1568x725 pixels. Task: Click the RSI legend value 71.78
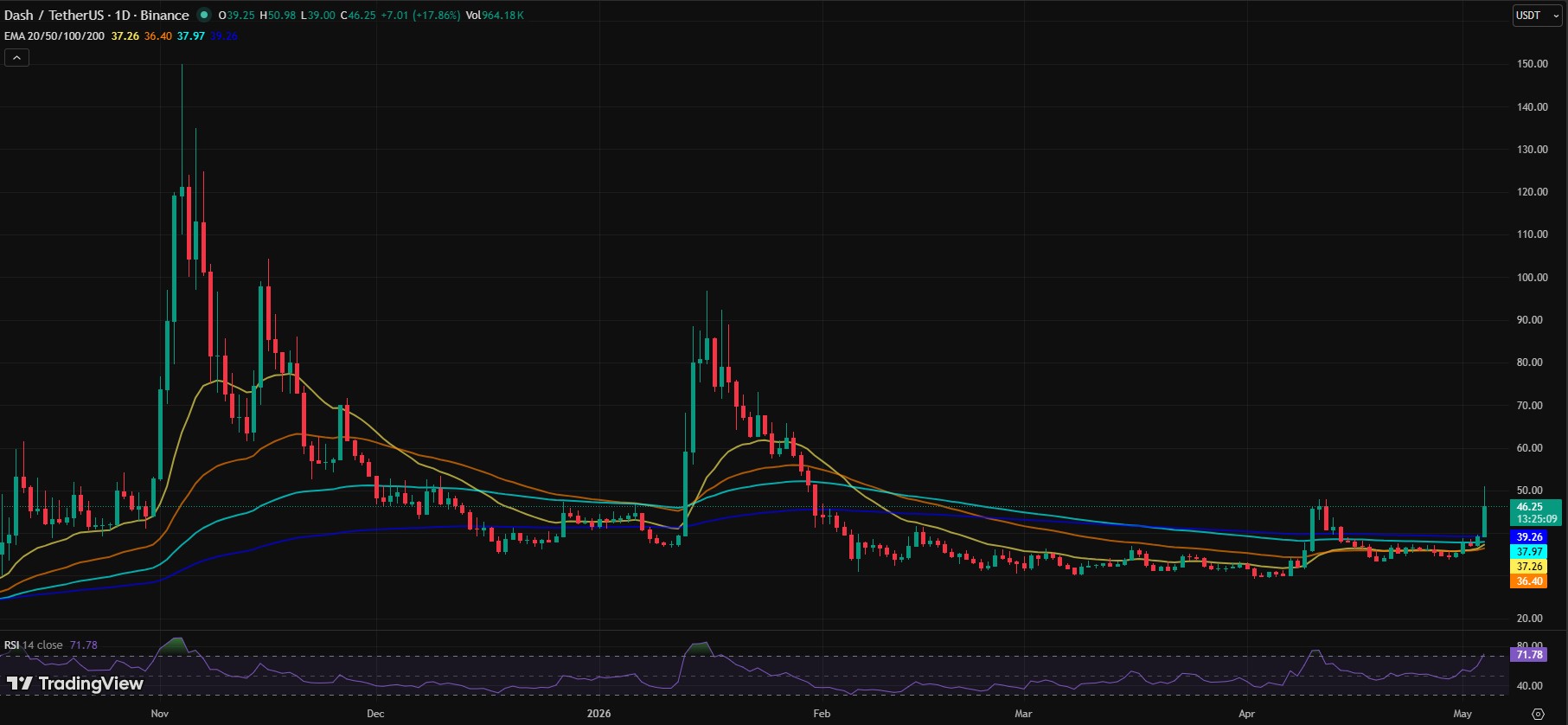[83, 645]
